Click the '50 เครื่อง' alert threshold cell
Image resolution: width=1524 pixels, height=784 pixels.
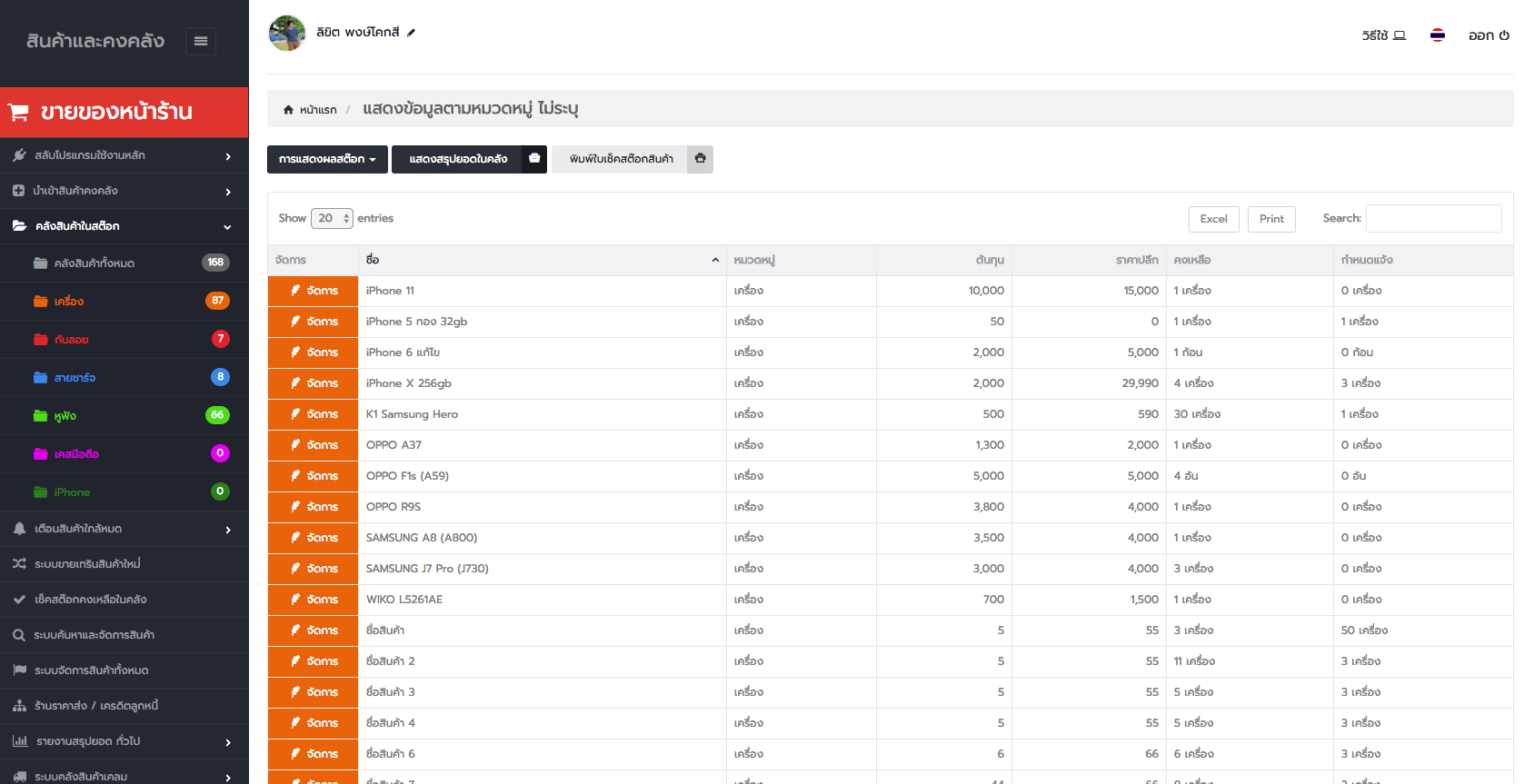[x=1423, y=630]
